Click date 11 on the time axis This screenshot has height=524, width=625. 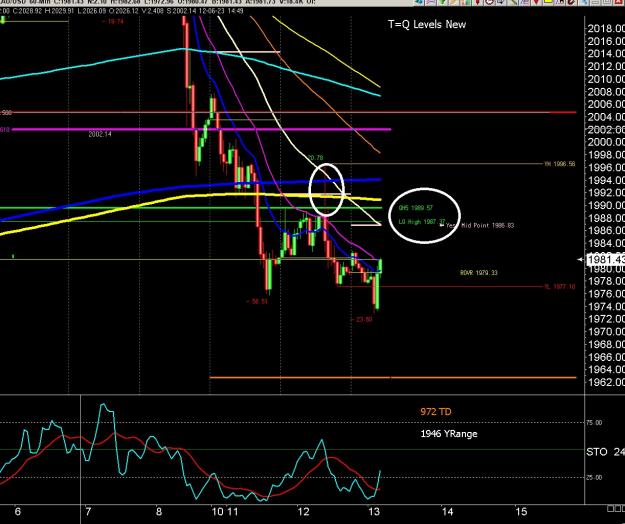(232, 511)
